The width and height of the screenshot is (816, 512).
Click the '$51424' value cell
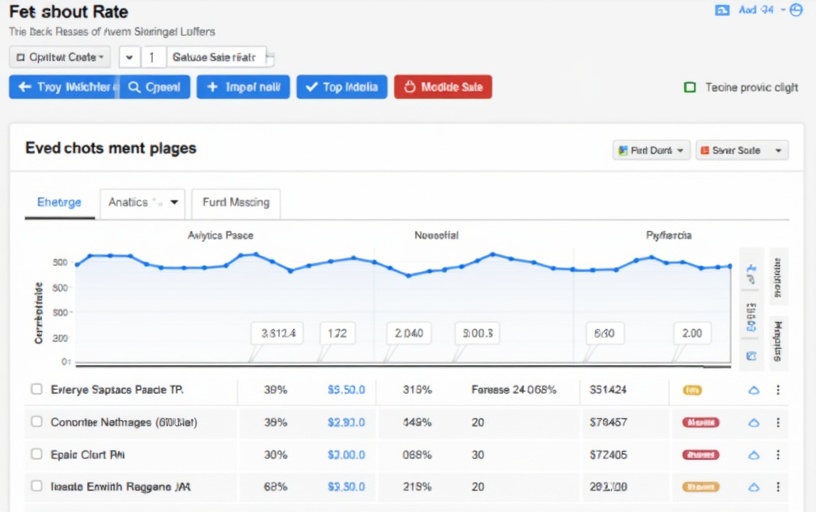608,390
